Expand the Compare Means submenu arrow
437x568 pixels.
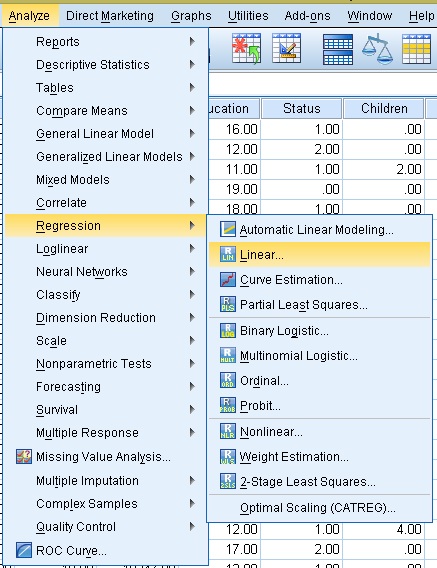192,110
